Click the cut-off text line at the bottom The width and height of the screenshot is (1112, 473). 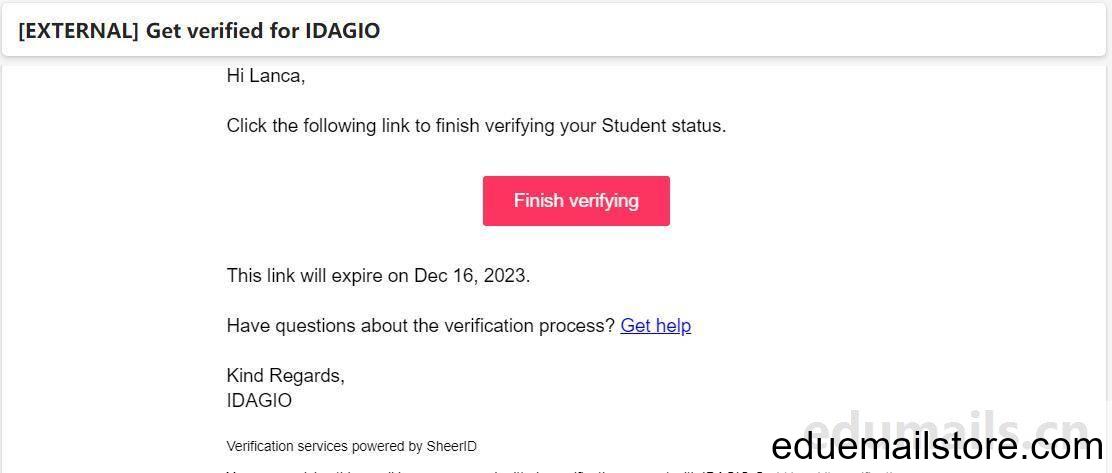[560, 470]
